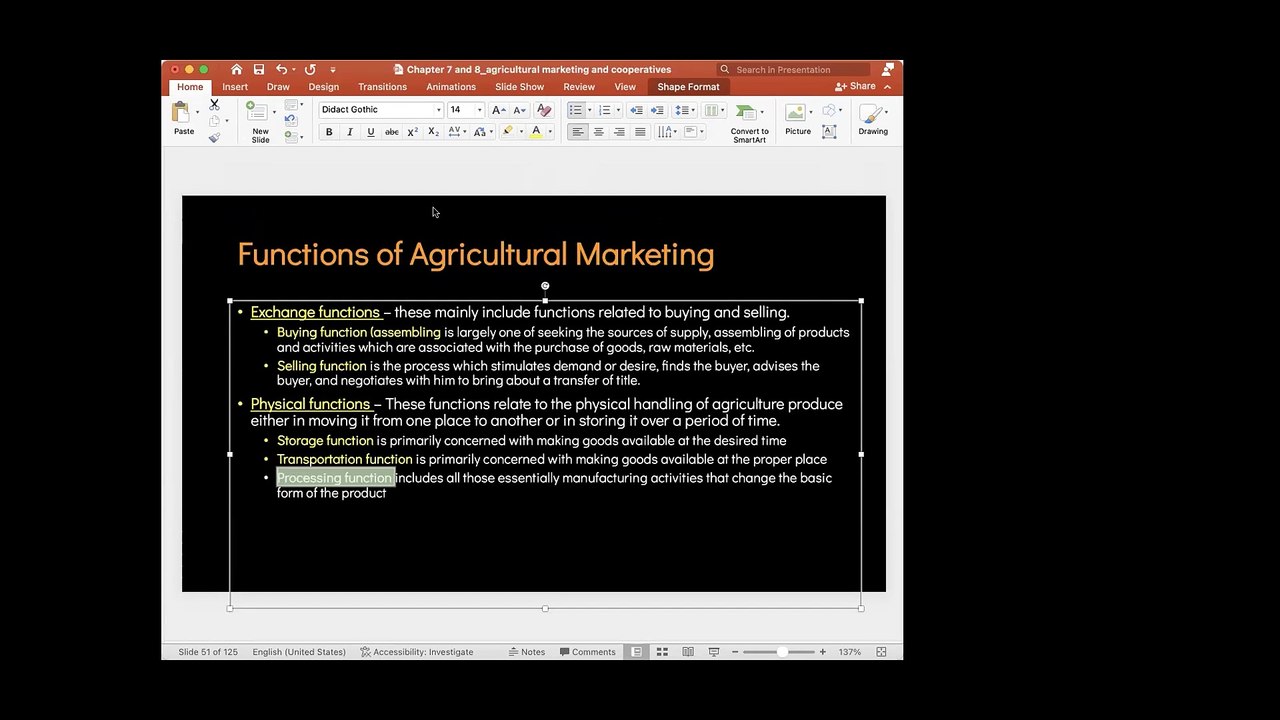Increase list indent level
Image resolution: width=1280 pixels, height=720 pixels.
pyautogui.click(x=657, y=110)
